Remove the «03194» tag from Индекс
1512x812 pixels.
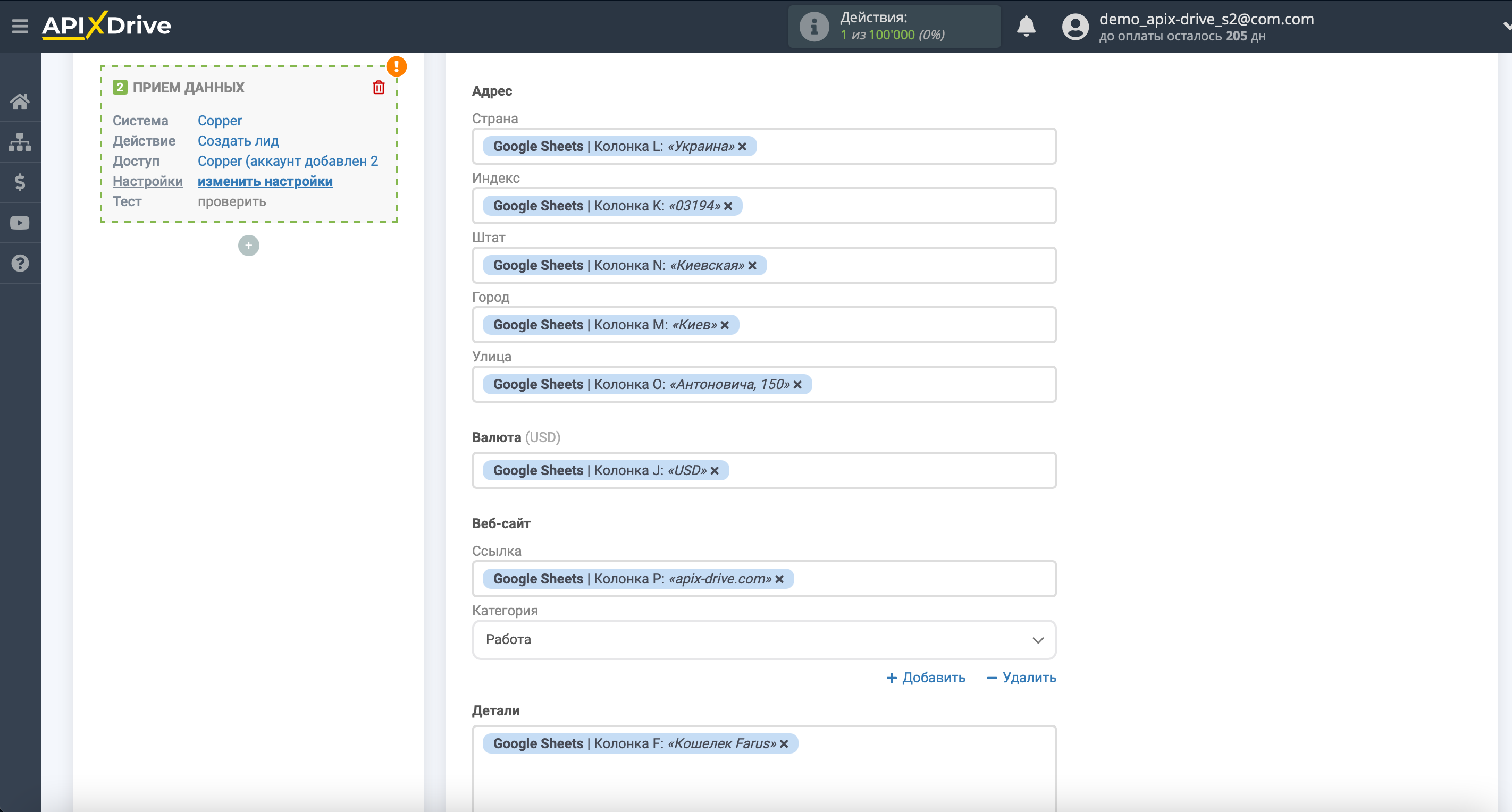(x=728, y=206)
